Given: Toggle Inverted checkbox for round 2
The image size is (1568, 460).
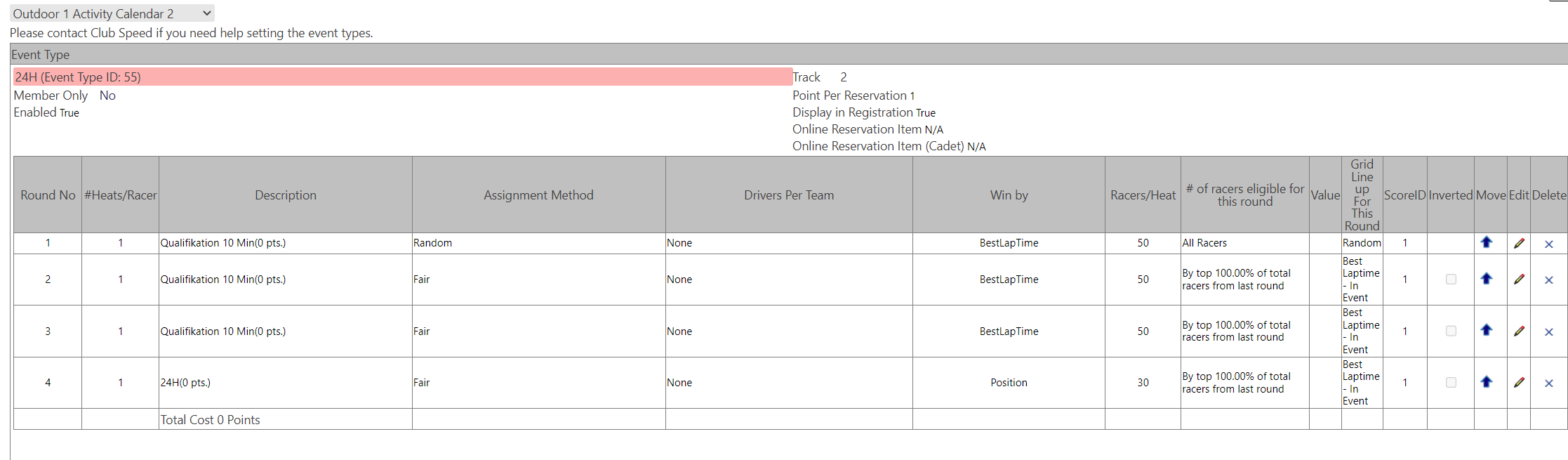Looking at the screenshot, I should point(1451,280).
